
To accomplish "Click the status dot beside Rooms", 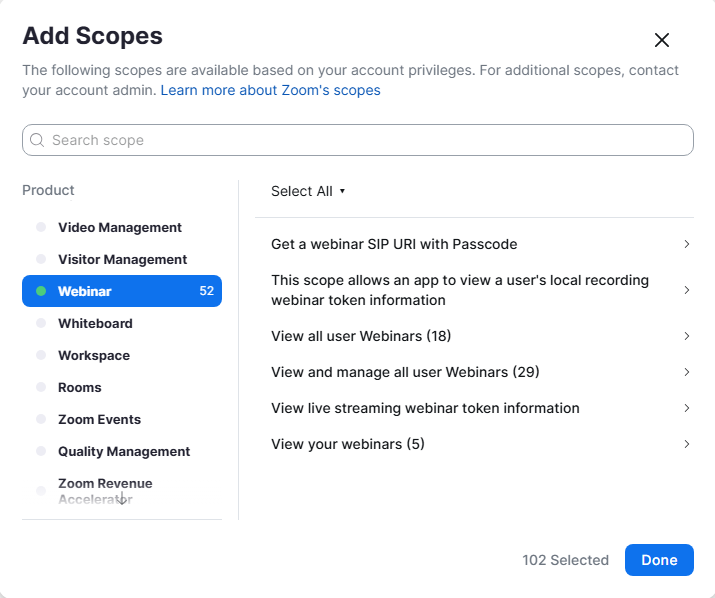I will [41, 388].
